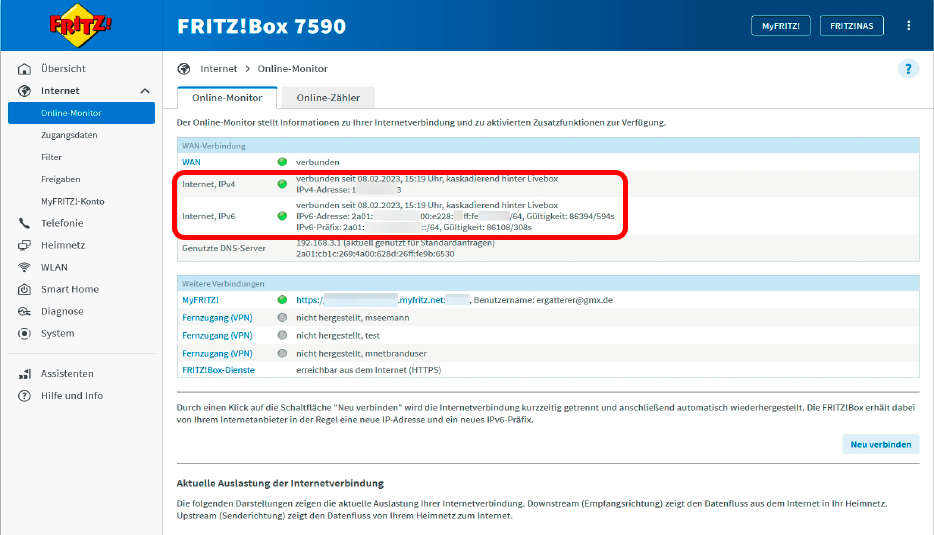Expand the Smart Home menu
This screenshot has height=535, width=934.
click(x=69, y=289)
